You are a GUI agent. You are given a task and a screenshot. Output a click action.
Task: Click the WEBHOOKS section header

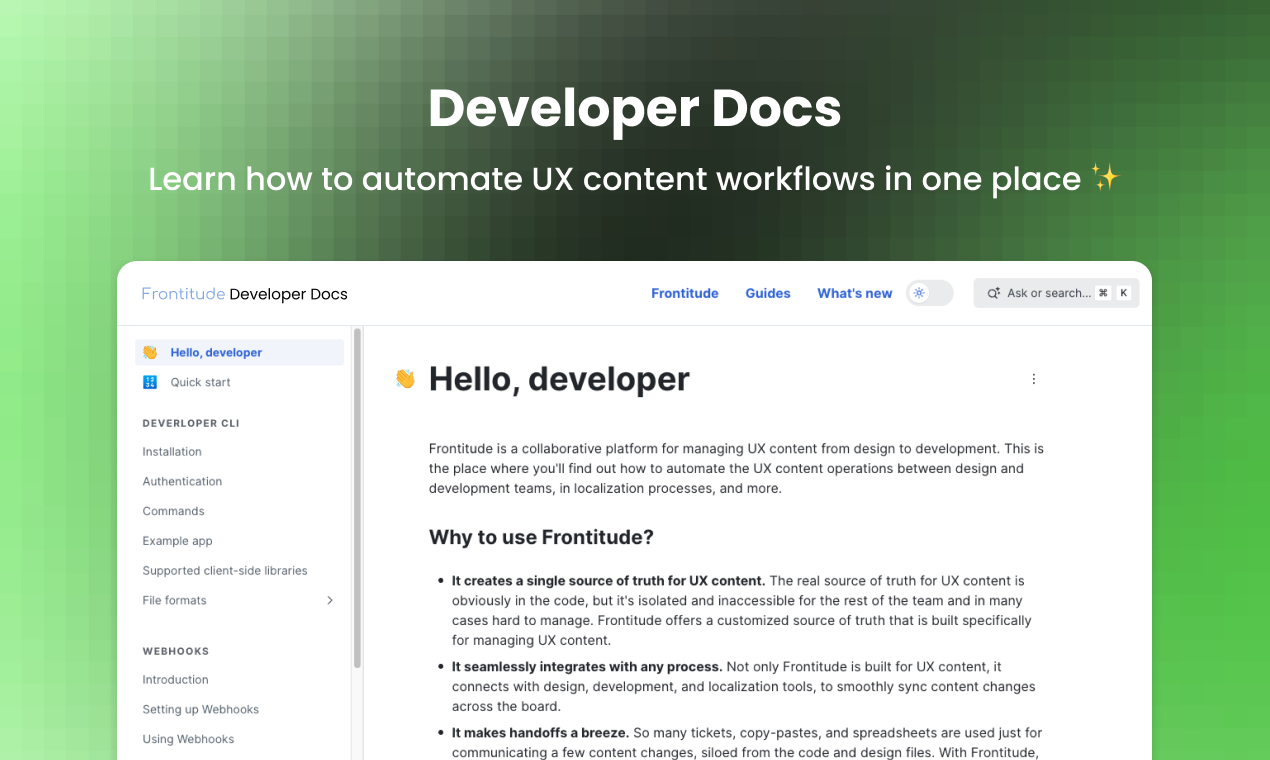[176, 651]
